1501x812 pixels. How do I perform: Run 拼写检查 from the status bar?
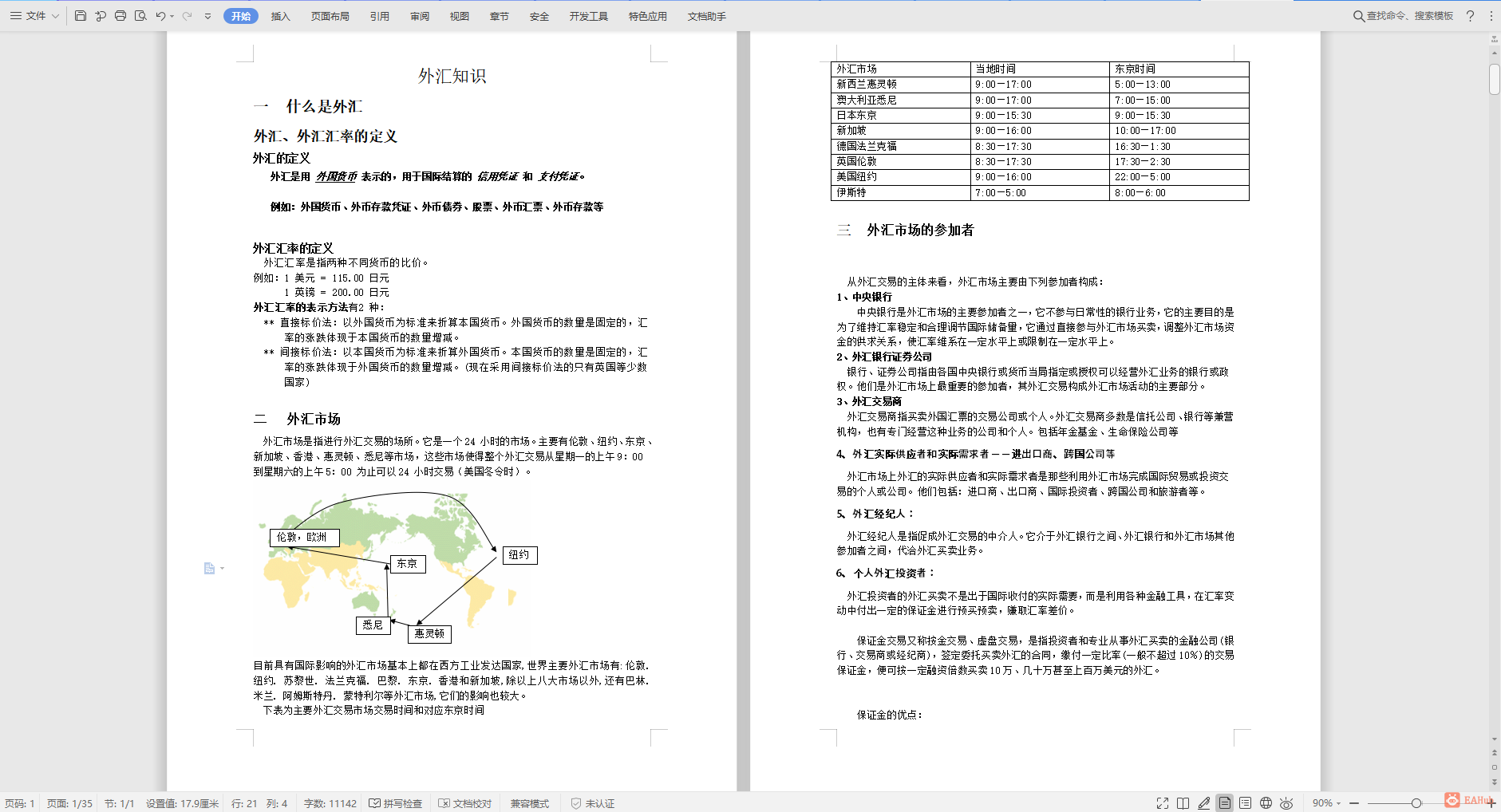(x=397, y=803)
